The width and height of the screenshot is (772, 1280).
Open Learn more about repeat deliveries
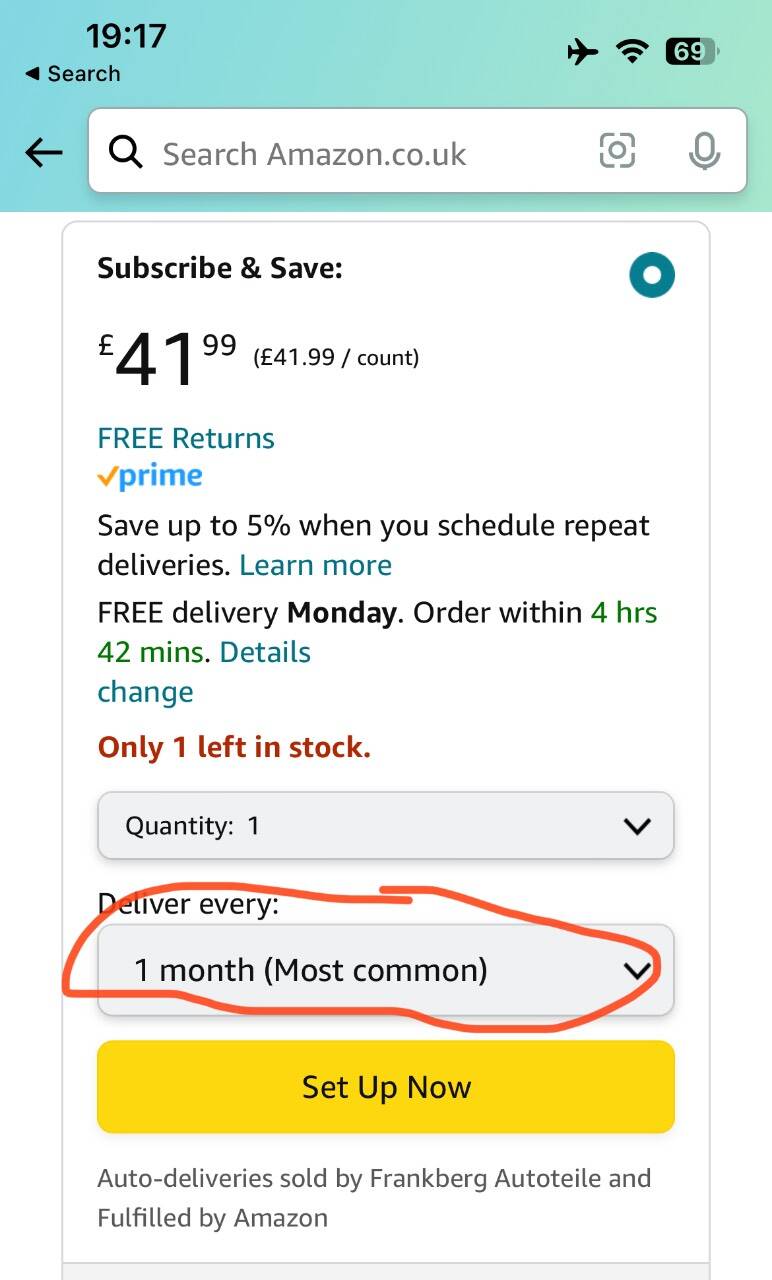point(315,565)
